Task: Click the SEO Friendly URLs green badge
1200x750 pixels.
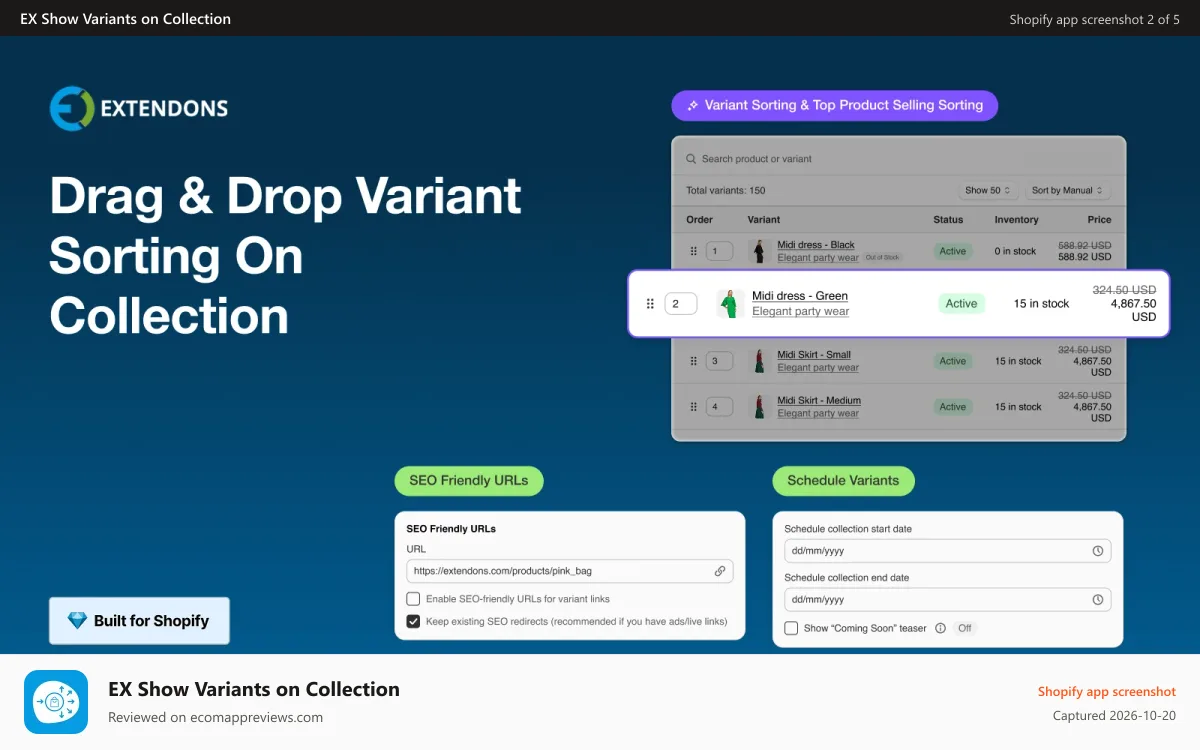Action: tap(469, 480)
